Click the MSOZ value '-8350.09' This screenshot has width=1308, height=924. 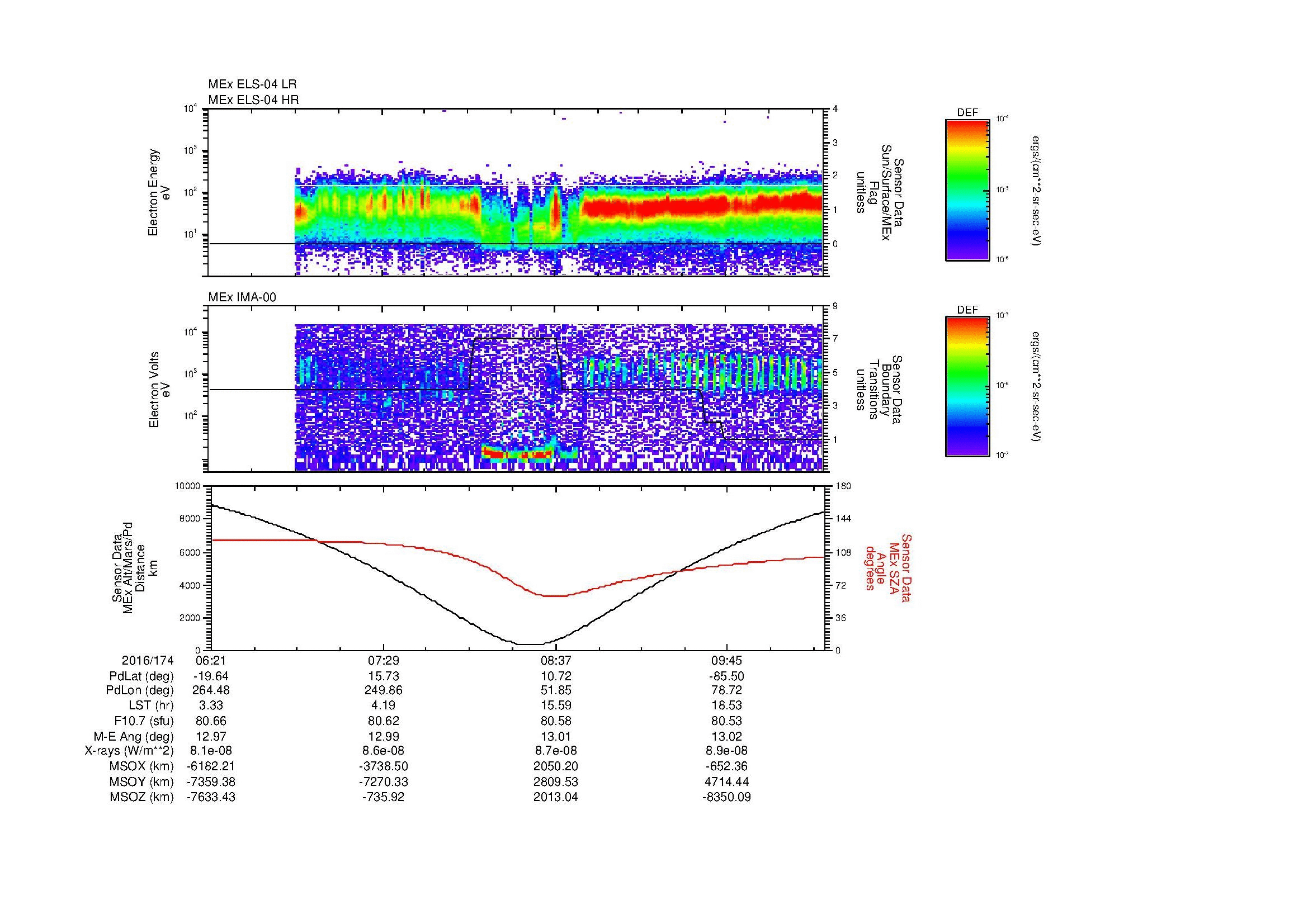[x=726, y=797]
